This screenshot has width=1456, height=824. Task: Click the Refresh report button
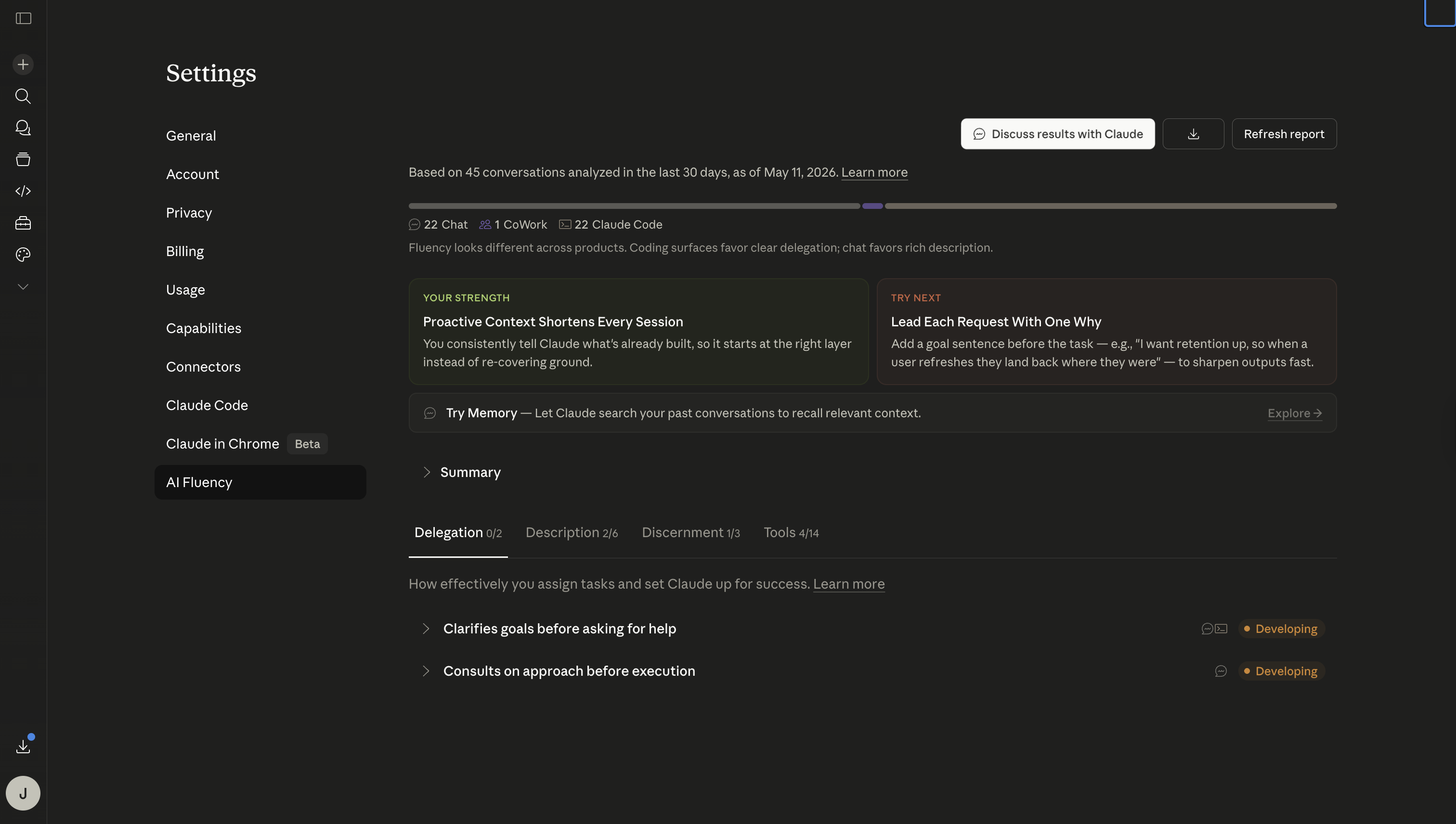1284,134
